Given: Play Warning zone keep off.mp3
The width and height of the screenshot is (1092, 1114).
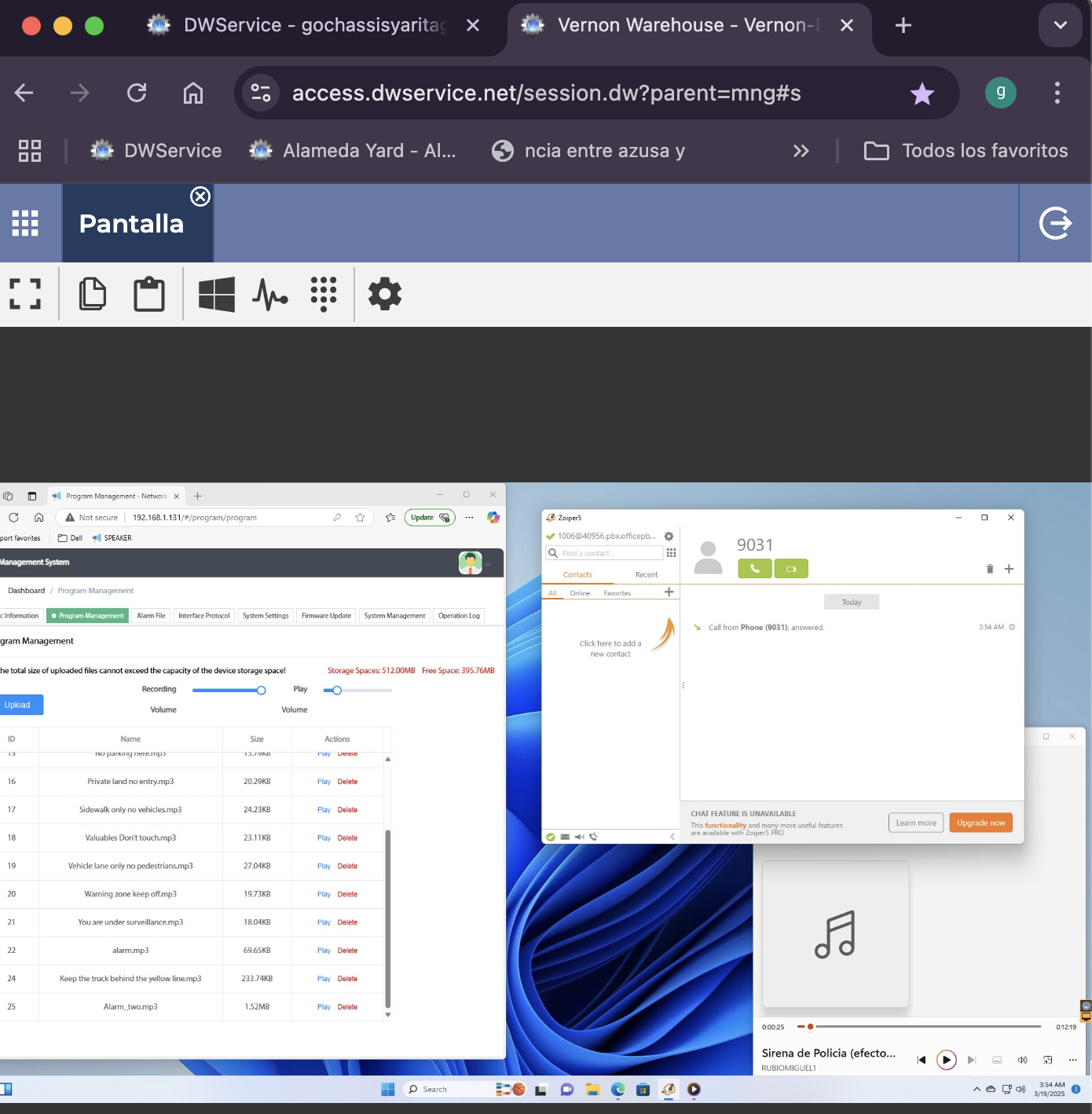Looking at the screenshot, I should (324, 894).
